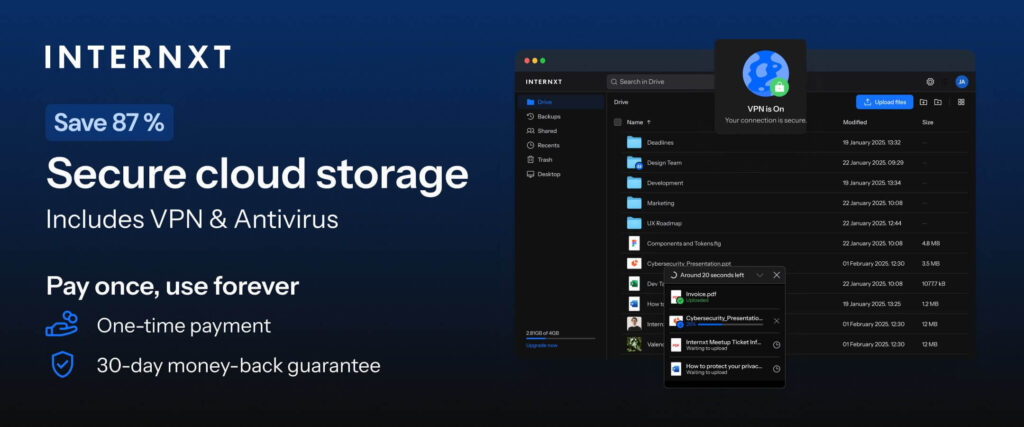Screen dimensions: 1024x427
Task: Collapse the upload progress panel chevron
Action: (760, 275)
